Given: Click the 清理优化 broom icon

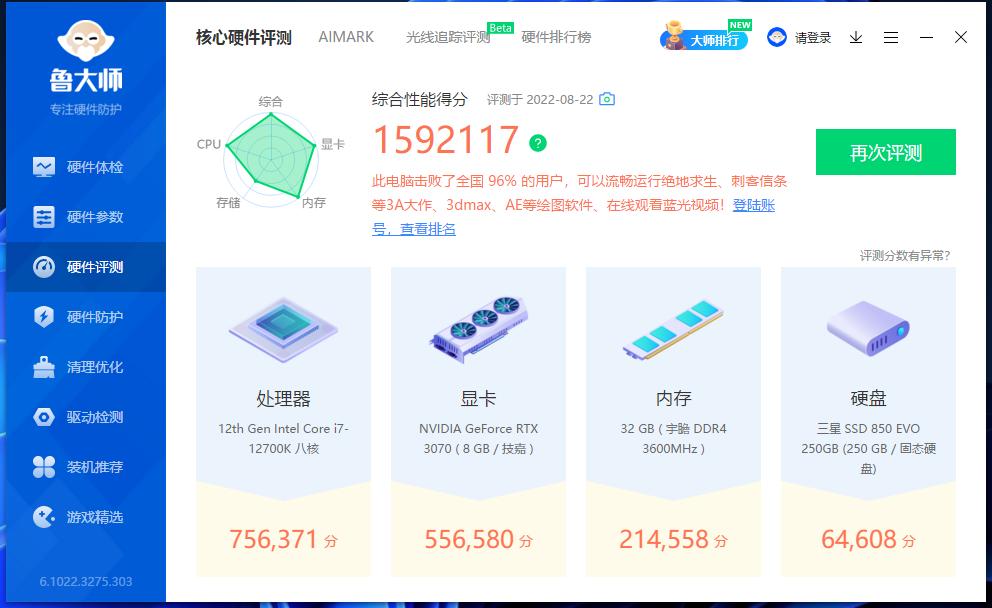Looking at the screenshot, I should (44, 367).
